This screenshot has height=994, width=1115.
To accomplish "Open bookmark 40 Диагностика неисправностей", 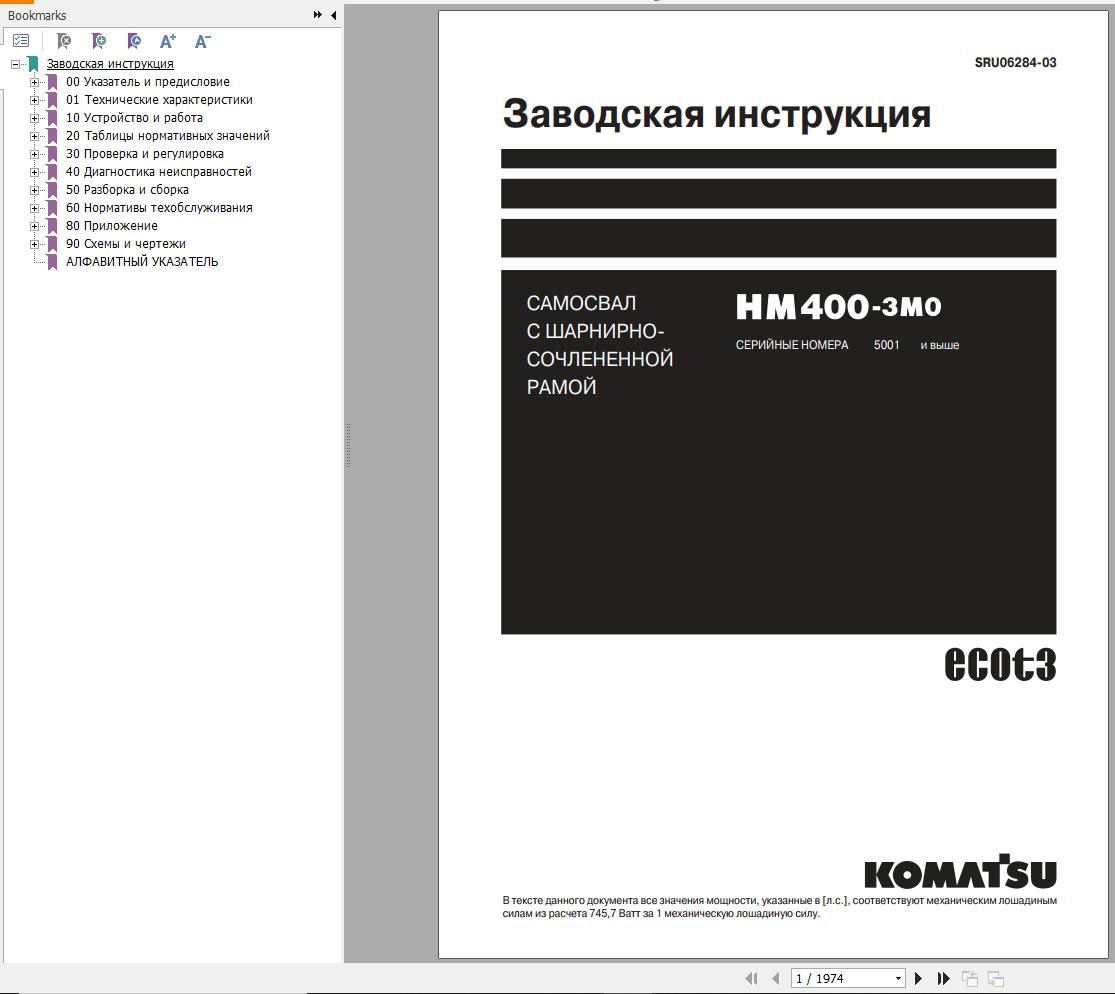I will pyautogui.click(x=159, y=172).
